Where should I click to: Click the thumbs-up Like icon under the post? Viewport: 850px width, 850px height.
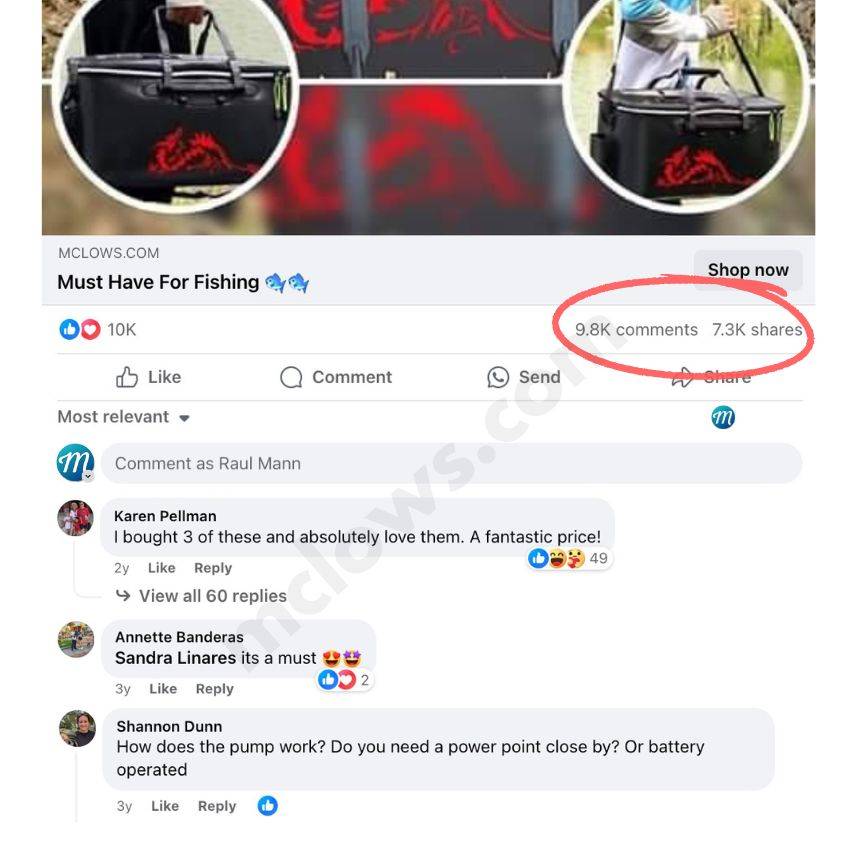pos(127,377)
